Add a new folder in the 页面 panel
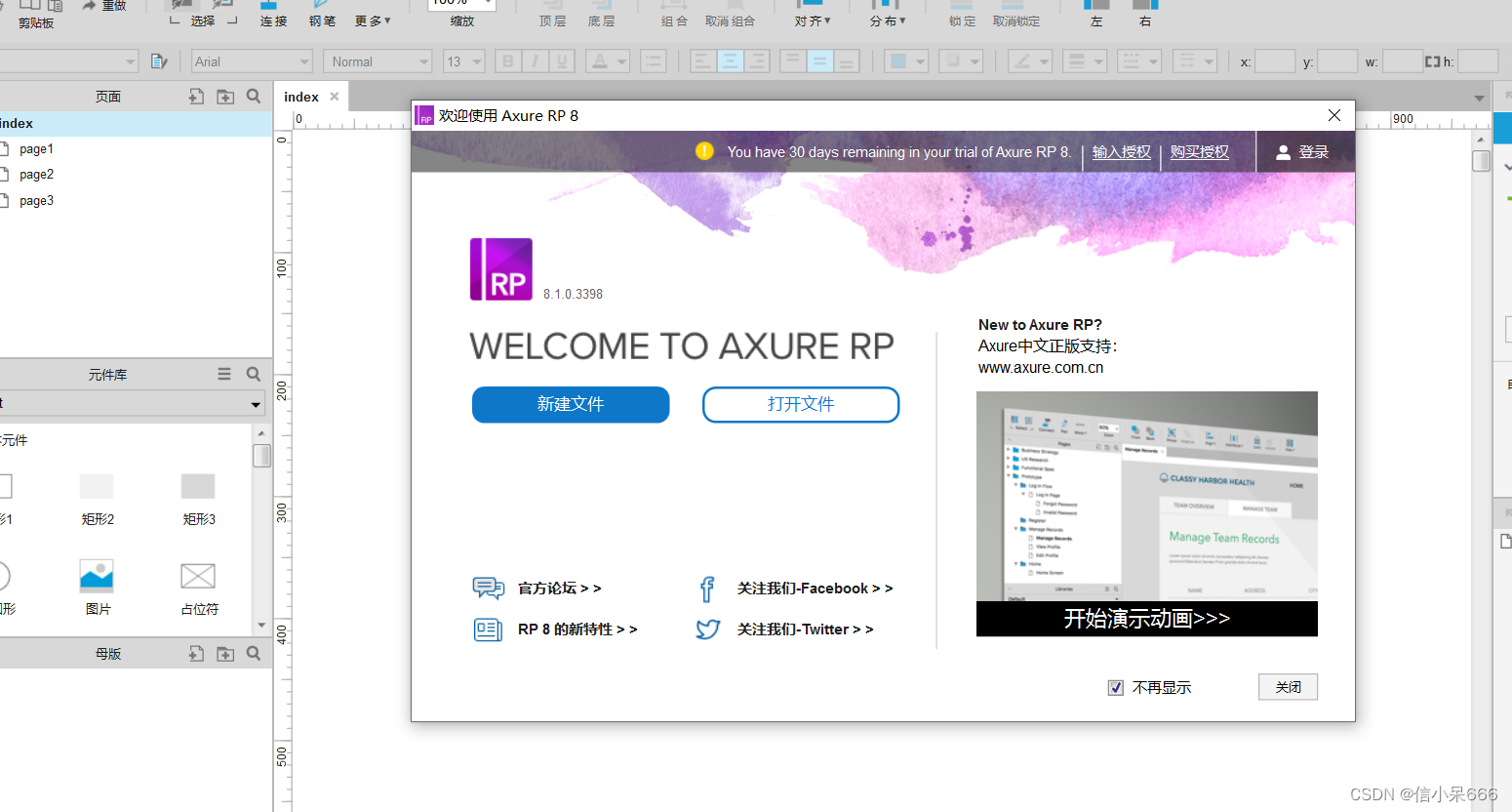The width and height of the screenshot is (1512, 812). click(x=225, y=96)
